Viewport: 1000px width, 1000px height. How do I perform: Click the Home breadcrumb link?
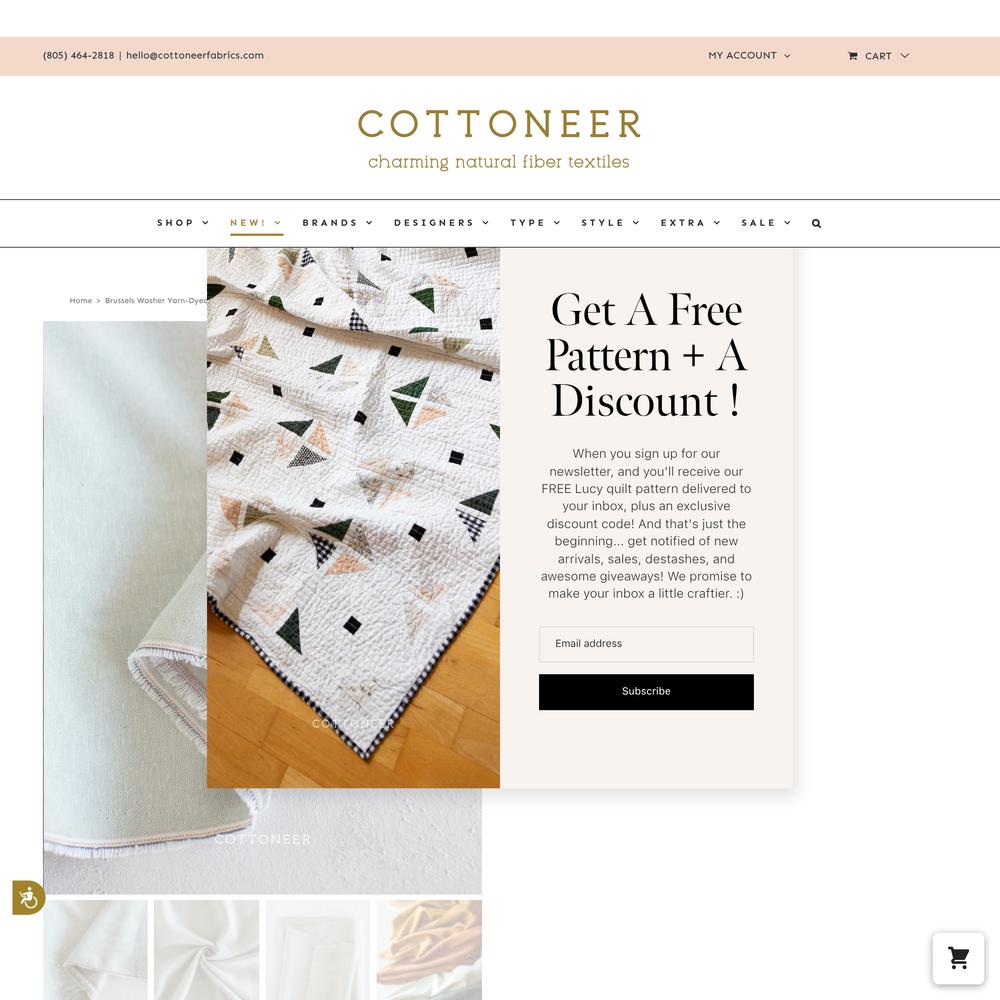click(80, 300)
